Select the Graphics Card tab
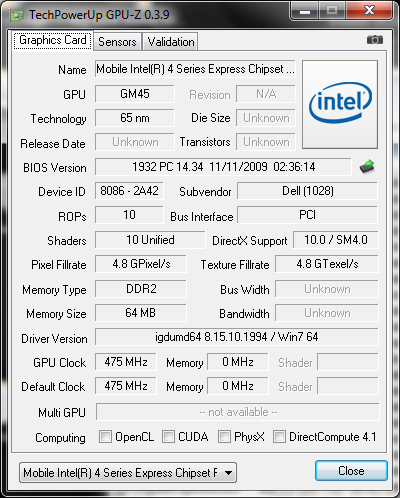The height and width of the screenshot is (498, 400). [x=53, y=40]
